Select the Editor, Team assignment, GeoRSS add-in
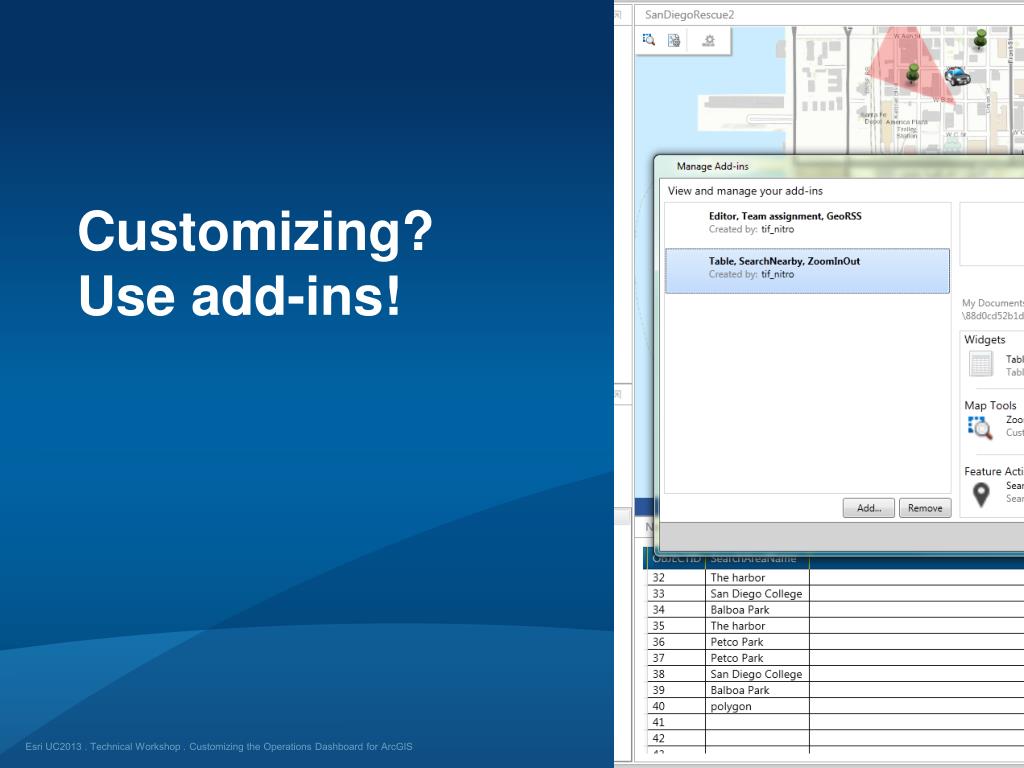1024x768 pixels. tap(807, 223)
